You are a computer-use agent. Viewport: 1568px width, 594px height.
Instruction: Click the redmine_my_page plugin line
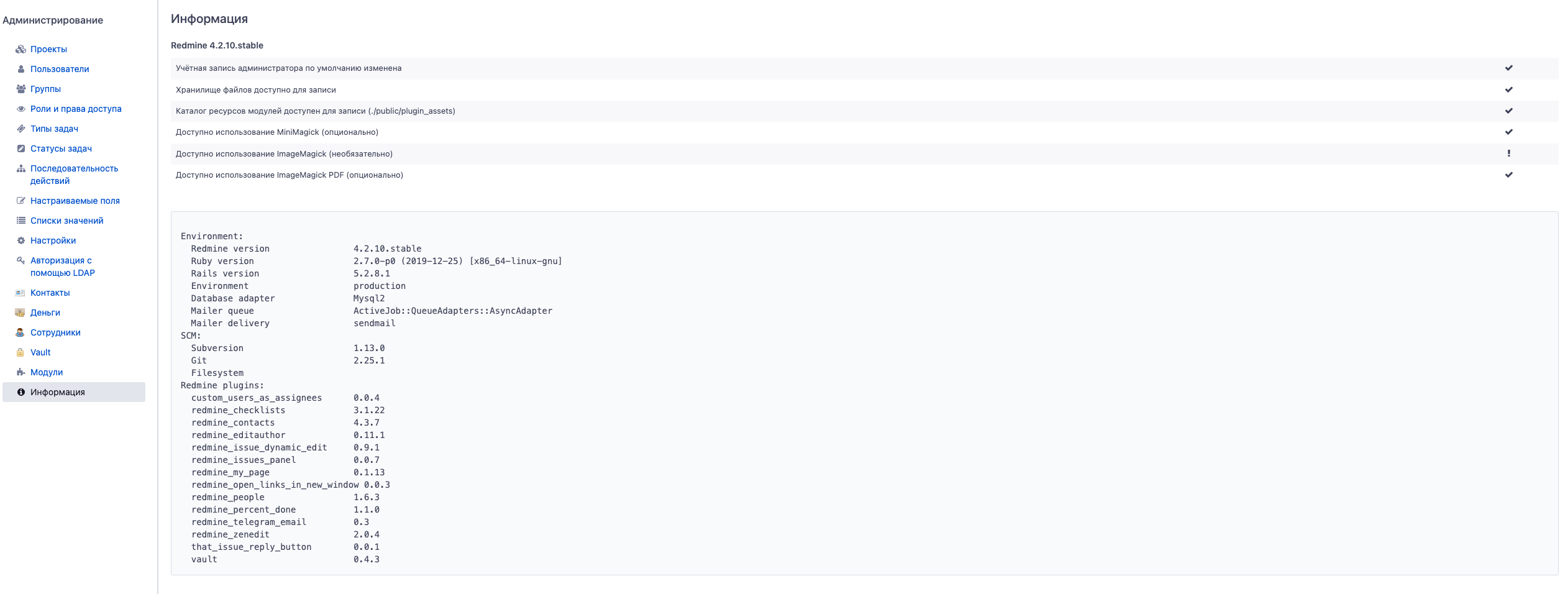tap(288, 472)
